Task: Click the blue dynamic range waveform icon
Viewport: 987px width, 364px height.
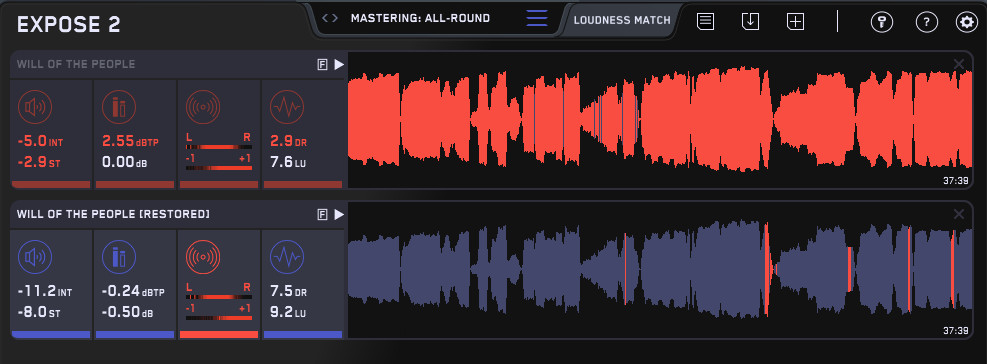Action: (286, 258)
